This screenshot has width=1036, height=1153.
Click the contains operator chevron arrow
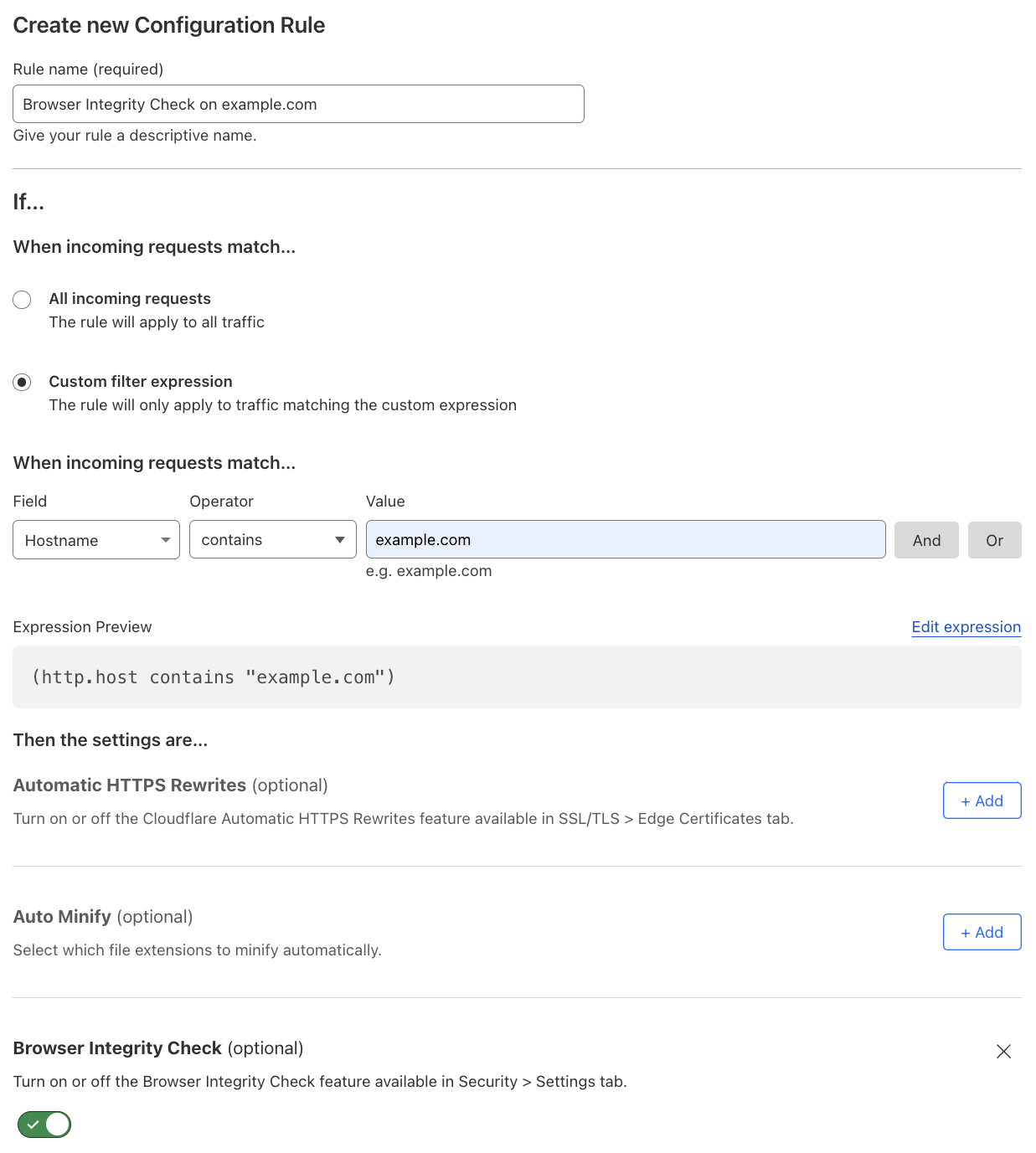point(340,539)
